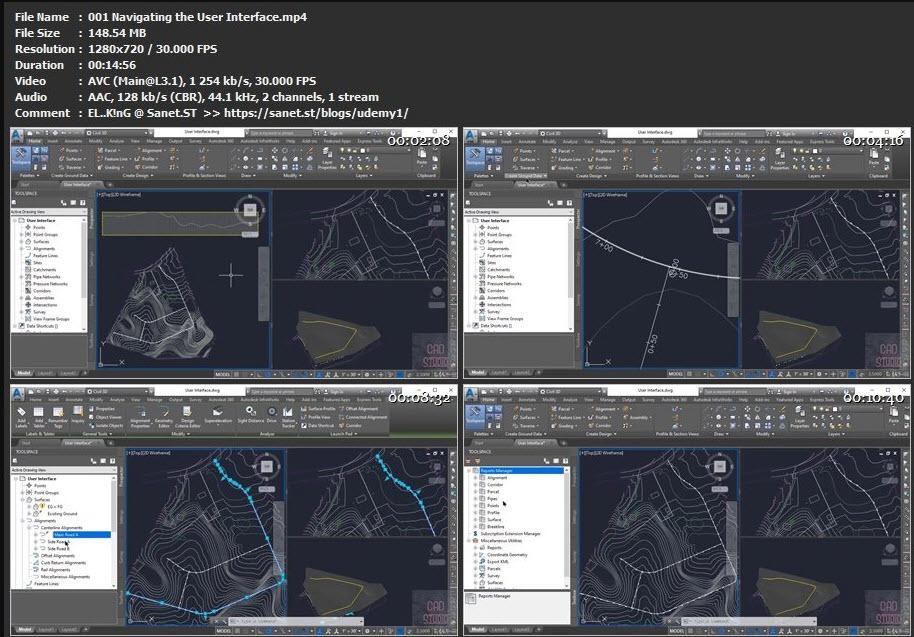Screen dimensions: 914x637
Task: Open the Home ribbon tab in the 00:02:08 frame
Action: 35,141
